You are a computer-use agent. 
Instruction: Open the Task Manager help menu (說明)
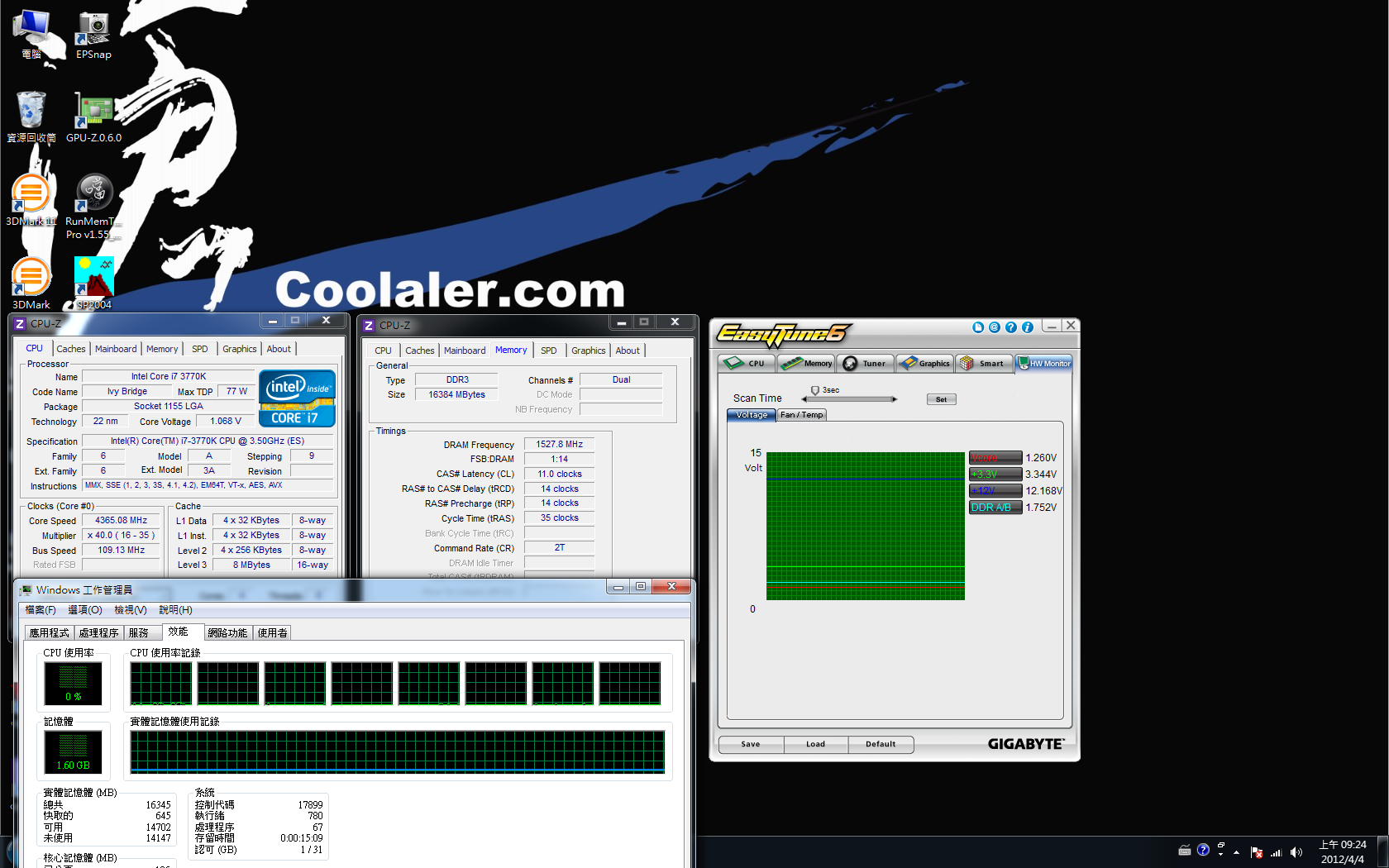click(176, 610)
